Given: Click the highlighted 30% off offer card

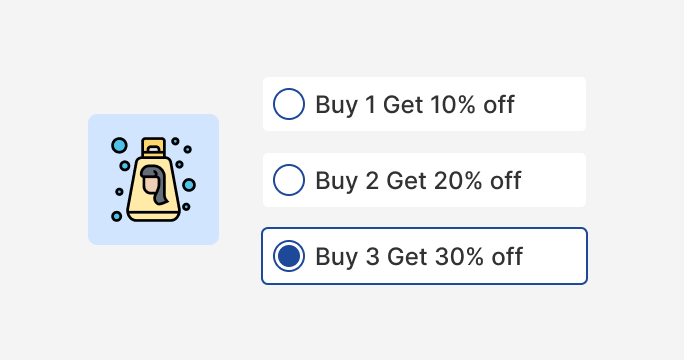Looking at the screenshot, I should coord(424,256).
